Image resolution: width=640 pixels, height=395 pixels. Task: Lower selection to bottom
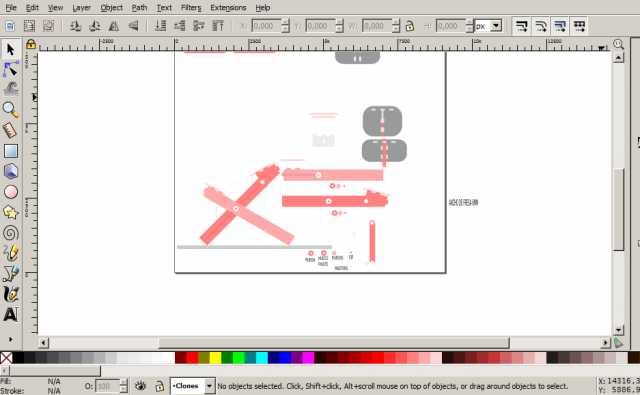(160, 26)
